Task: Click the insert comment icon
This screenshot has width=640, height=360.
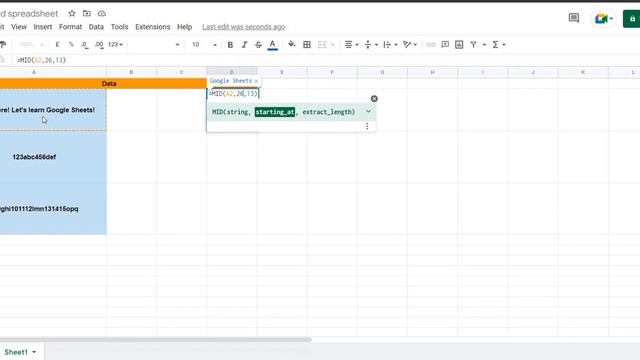Action: [445, 44]
